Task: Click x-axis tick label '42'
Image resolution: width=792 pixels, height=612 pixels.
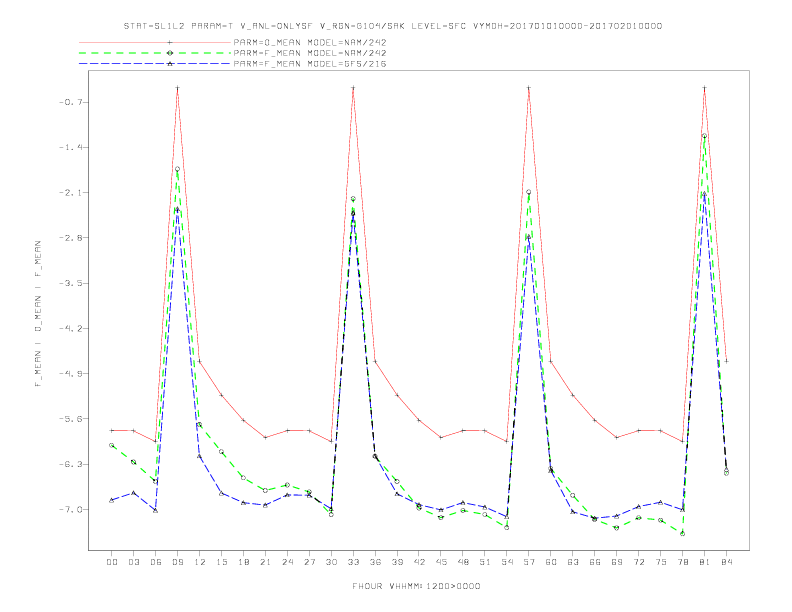Action: 419,562
